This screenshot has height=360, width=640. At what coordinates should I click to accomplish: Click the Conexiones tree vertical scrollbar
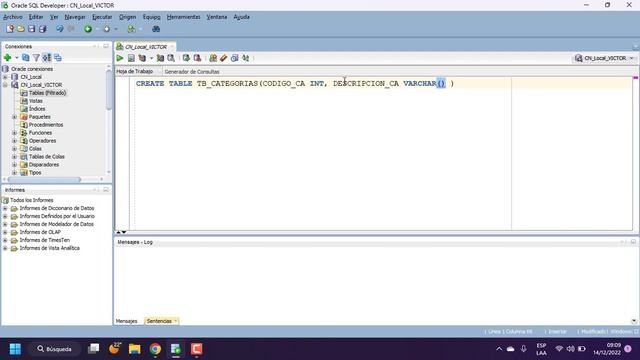point(109,90)
